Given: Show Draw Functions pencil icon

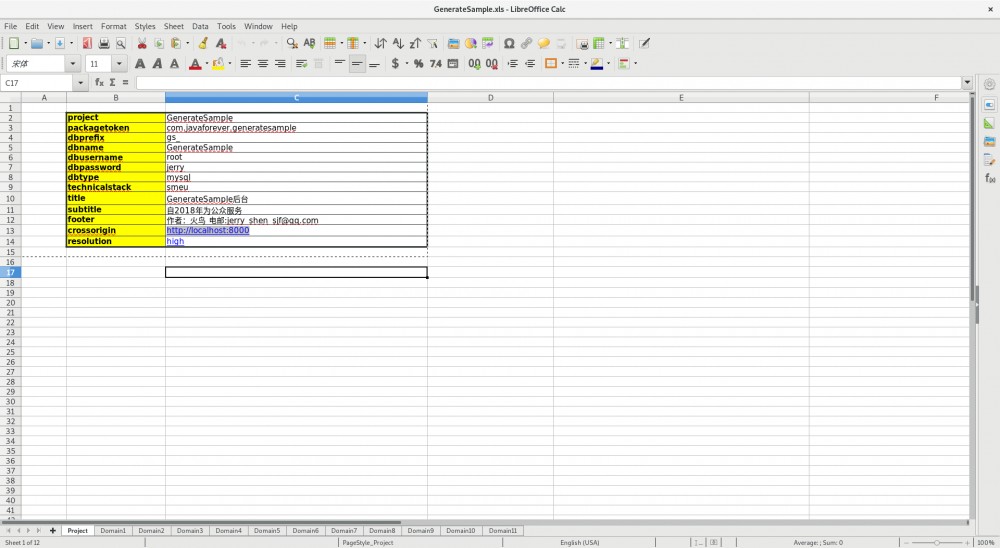Looking at the screenshot, I should [644, 43].
